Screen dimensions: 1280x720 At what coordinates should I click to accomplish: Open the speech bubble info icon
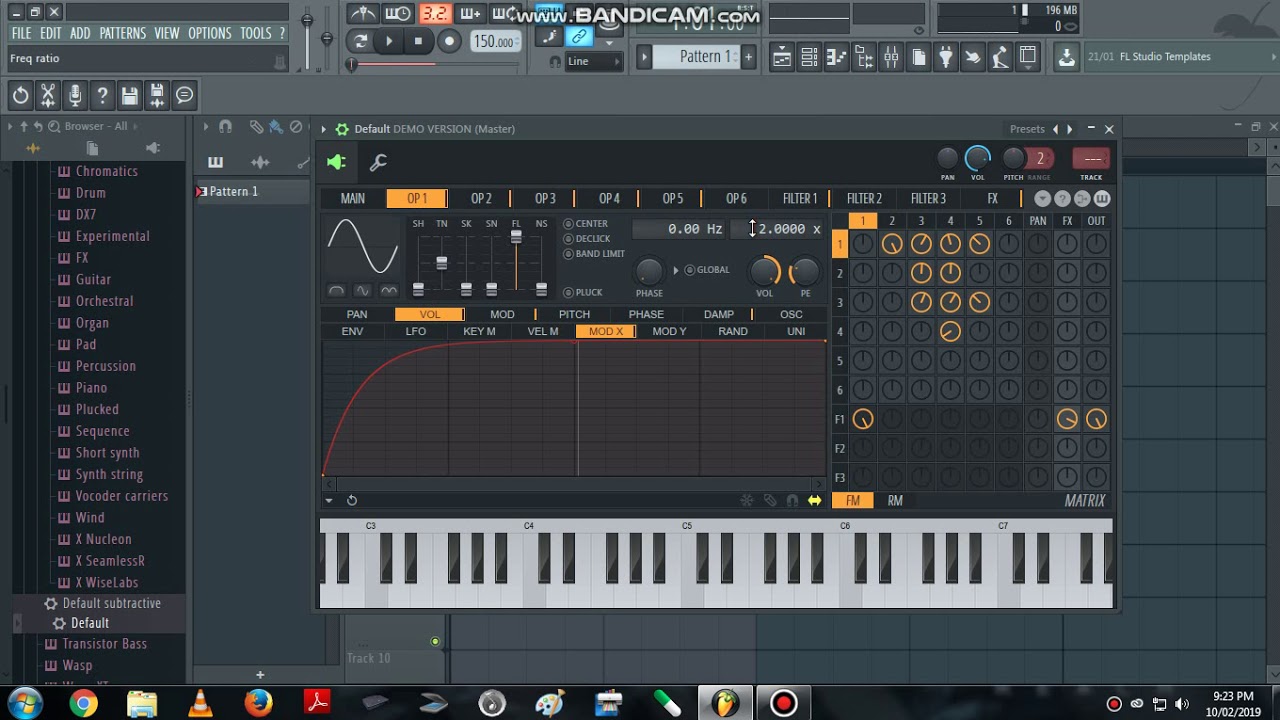pyautogui.click(x=184, y=95)
